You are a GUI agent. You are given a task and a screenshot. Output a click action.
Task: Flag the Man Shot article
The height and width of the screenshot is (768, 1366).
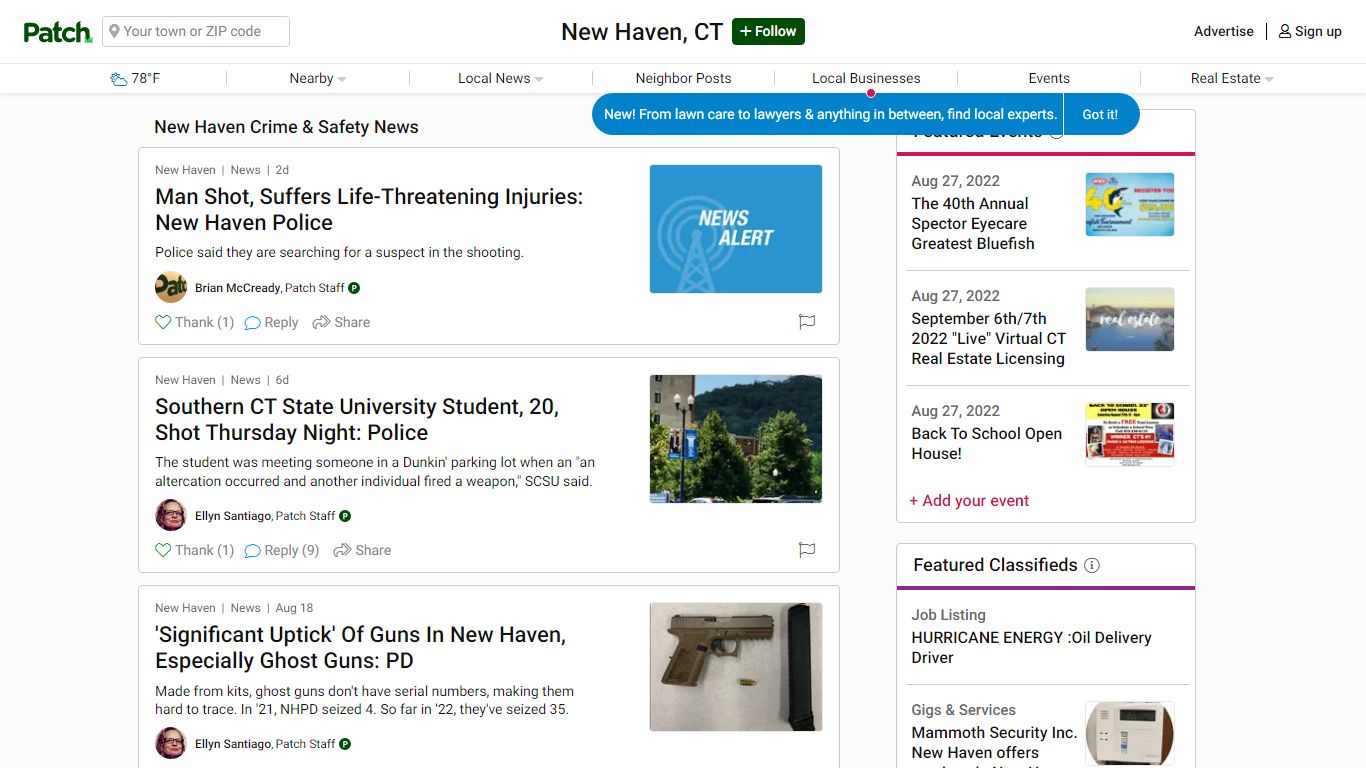coord(807,322)
